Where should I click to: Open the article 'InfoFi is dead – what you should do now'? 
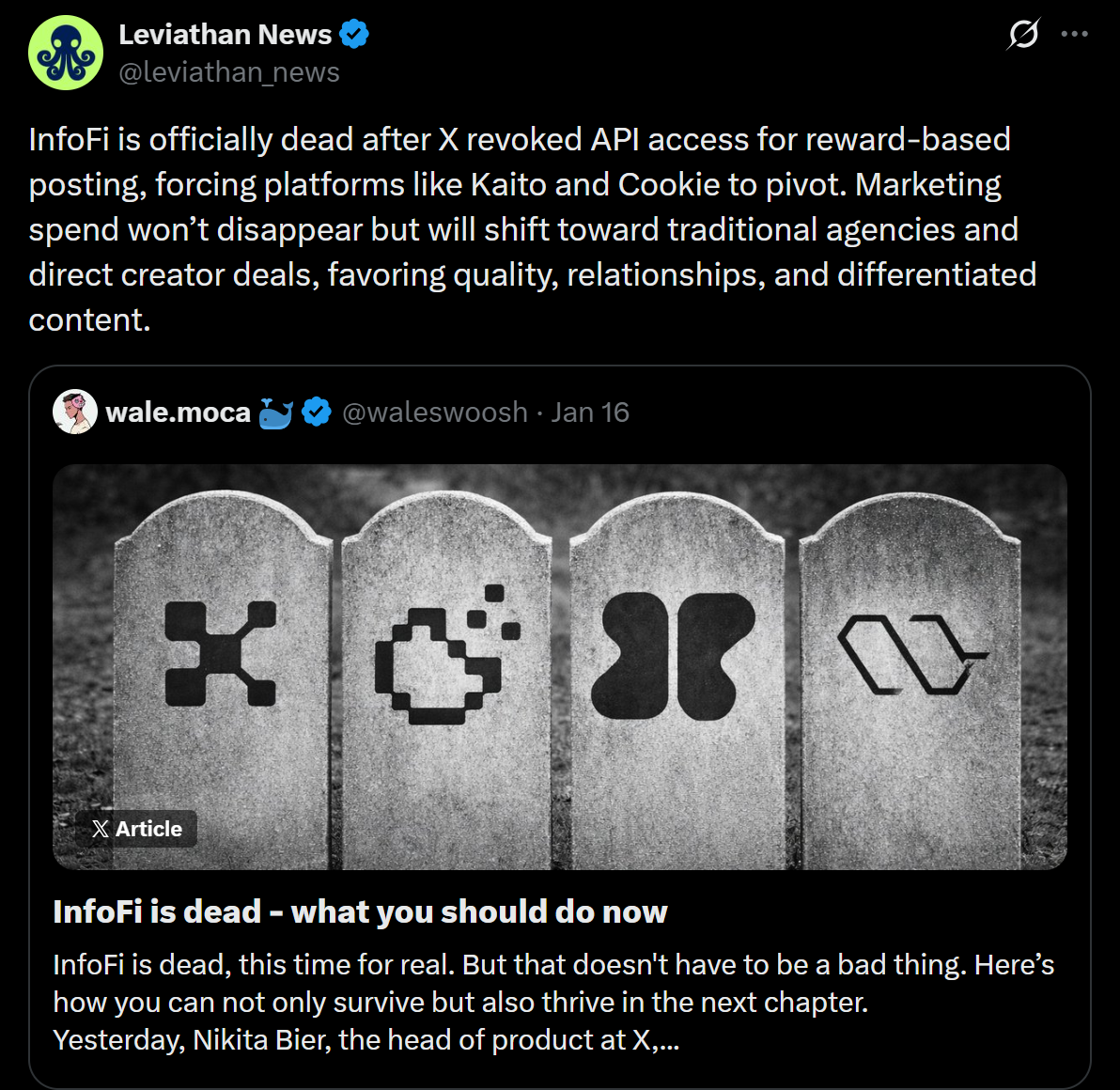[x=360, y=911]
